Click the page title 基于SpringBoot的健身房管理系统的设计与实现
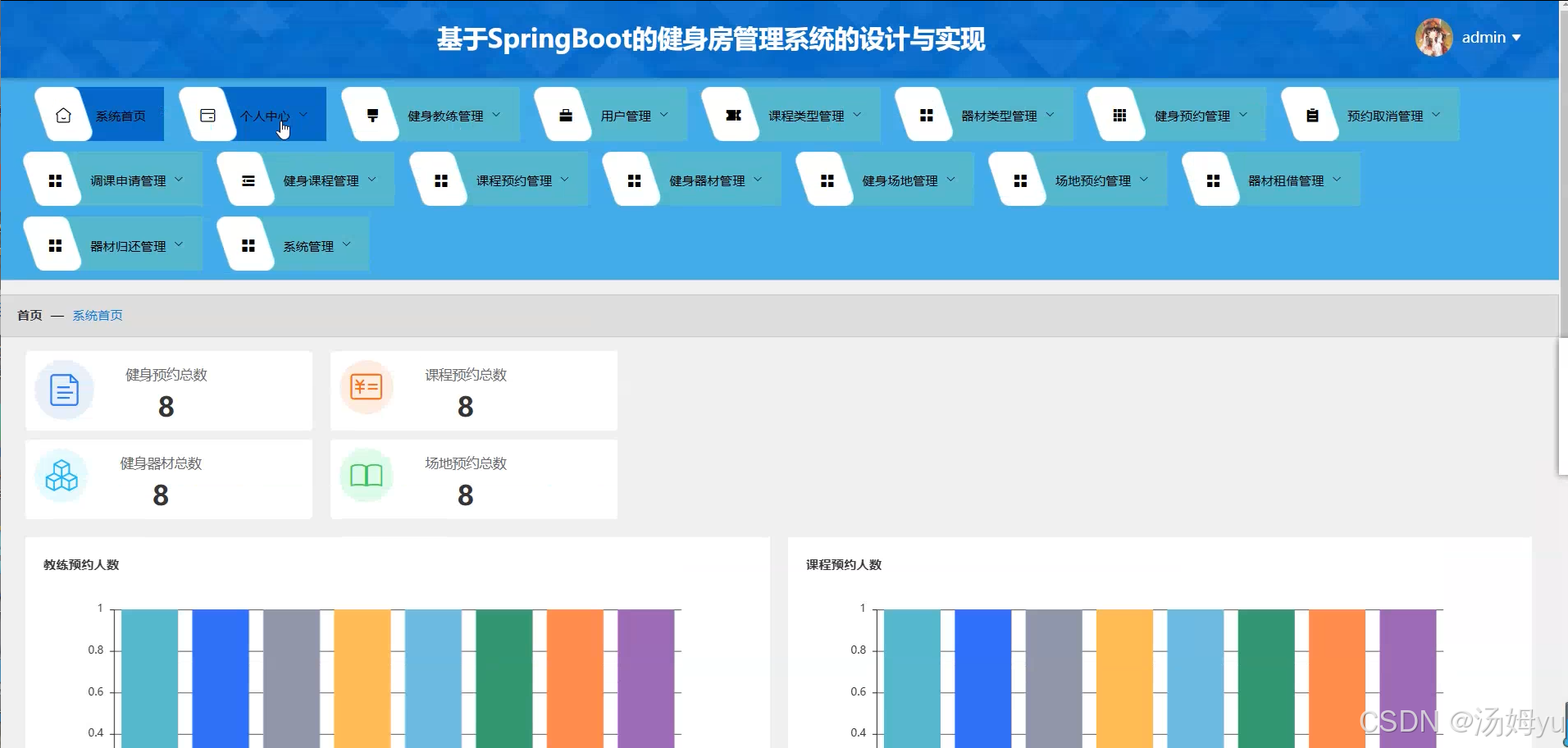Viewport: 1568px width, 748px height. point(711,39)
